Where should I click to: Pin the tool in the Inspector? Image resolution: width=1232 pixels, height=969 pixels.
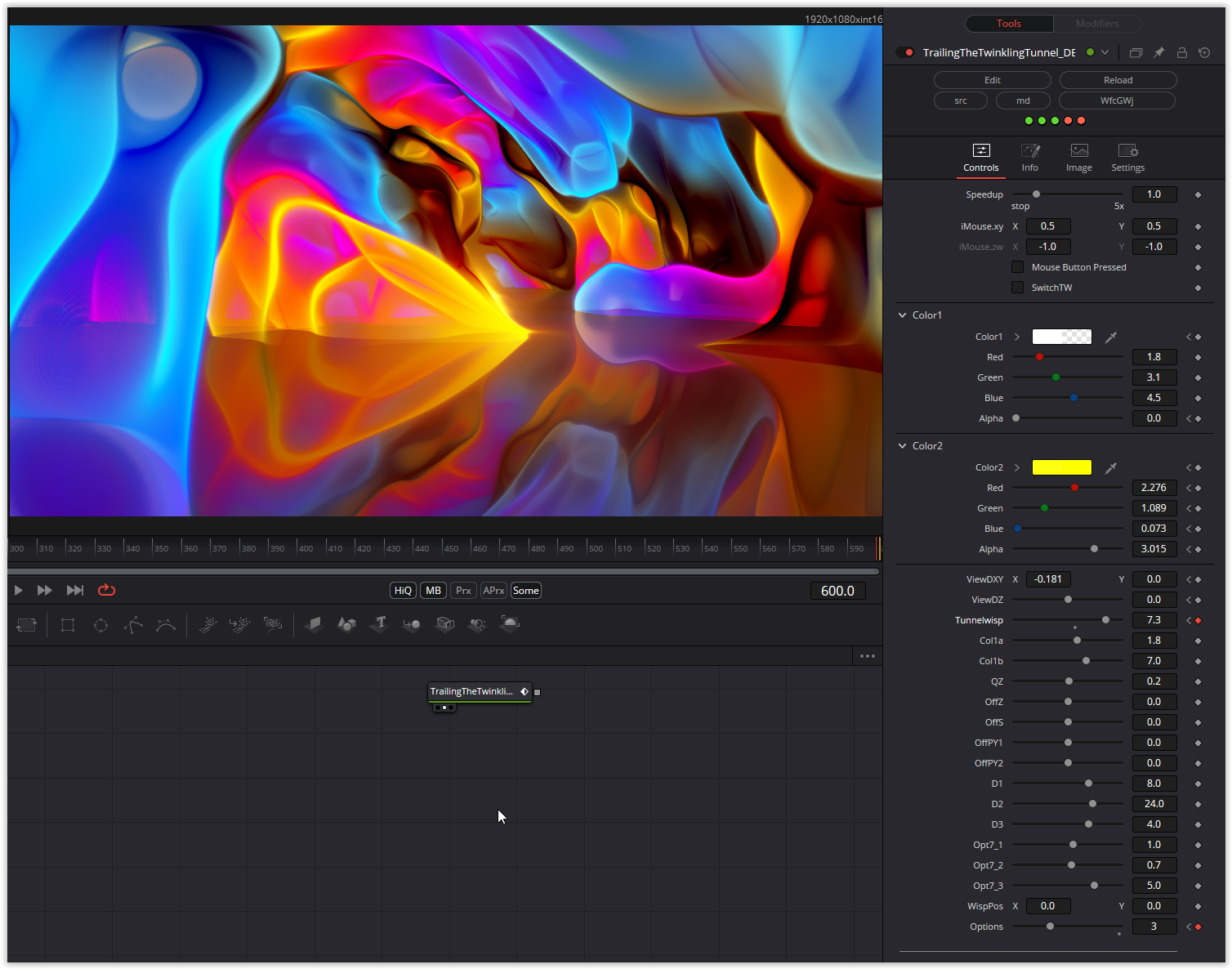coord(1158,52)
